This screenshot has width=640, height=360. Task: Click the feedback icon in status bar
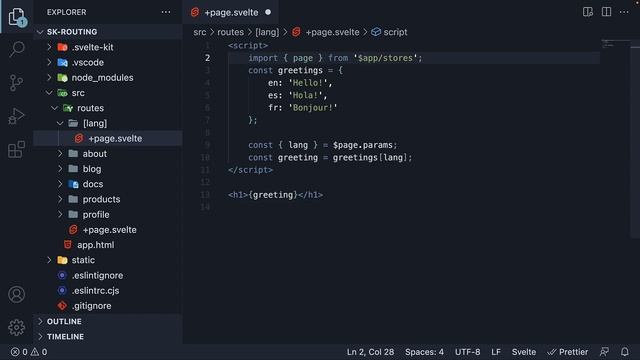pos(604,352)
